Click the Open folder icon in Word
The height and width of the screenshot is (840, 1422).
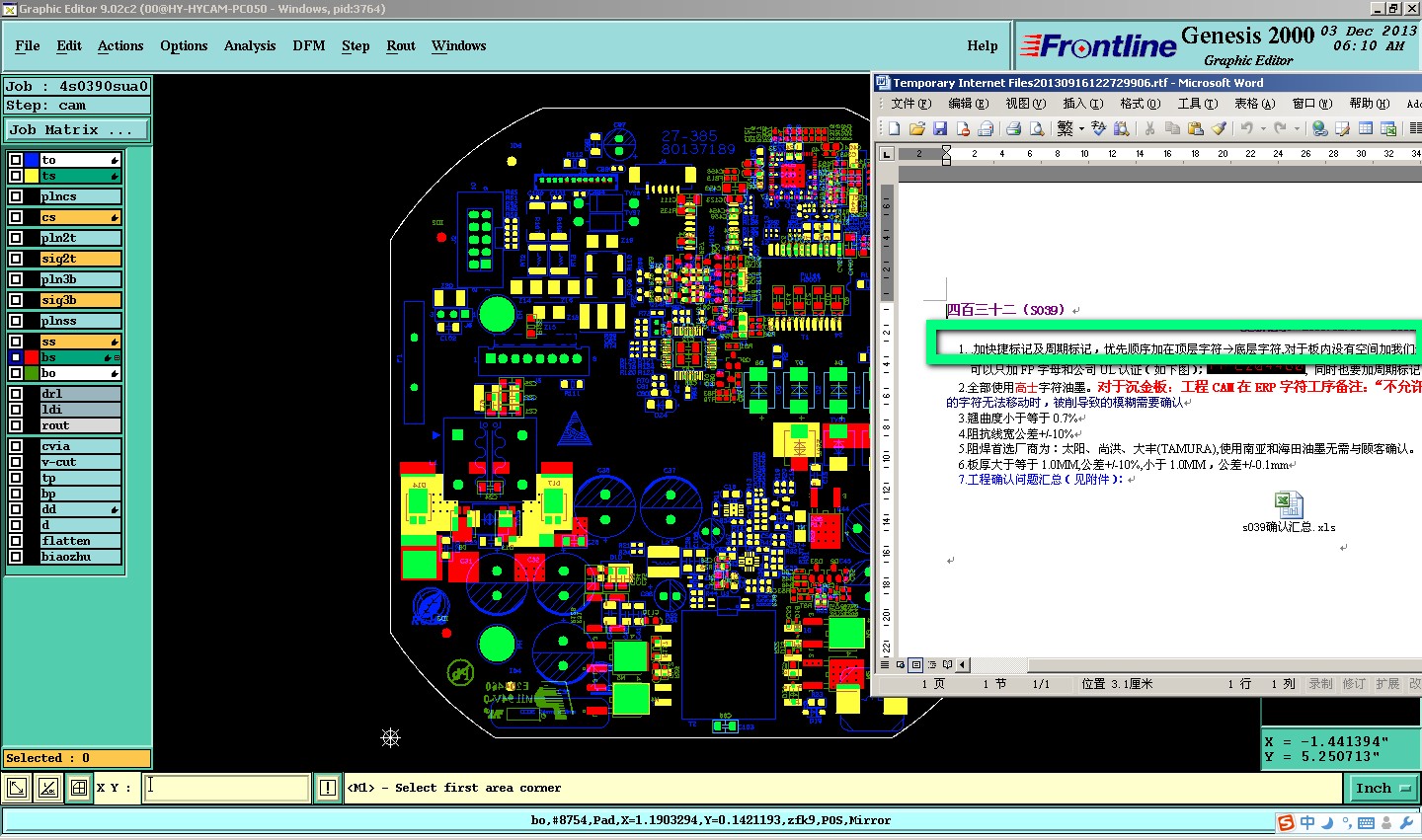[x=916, y=128]
